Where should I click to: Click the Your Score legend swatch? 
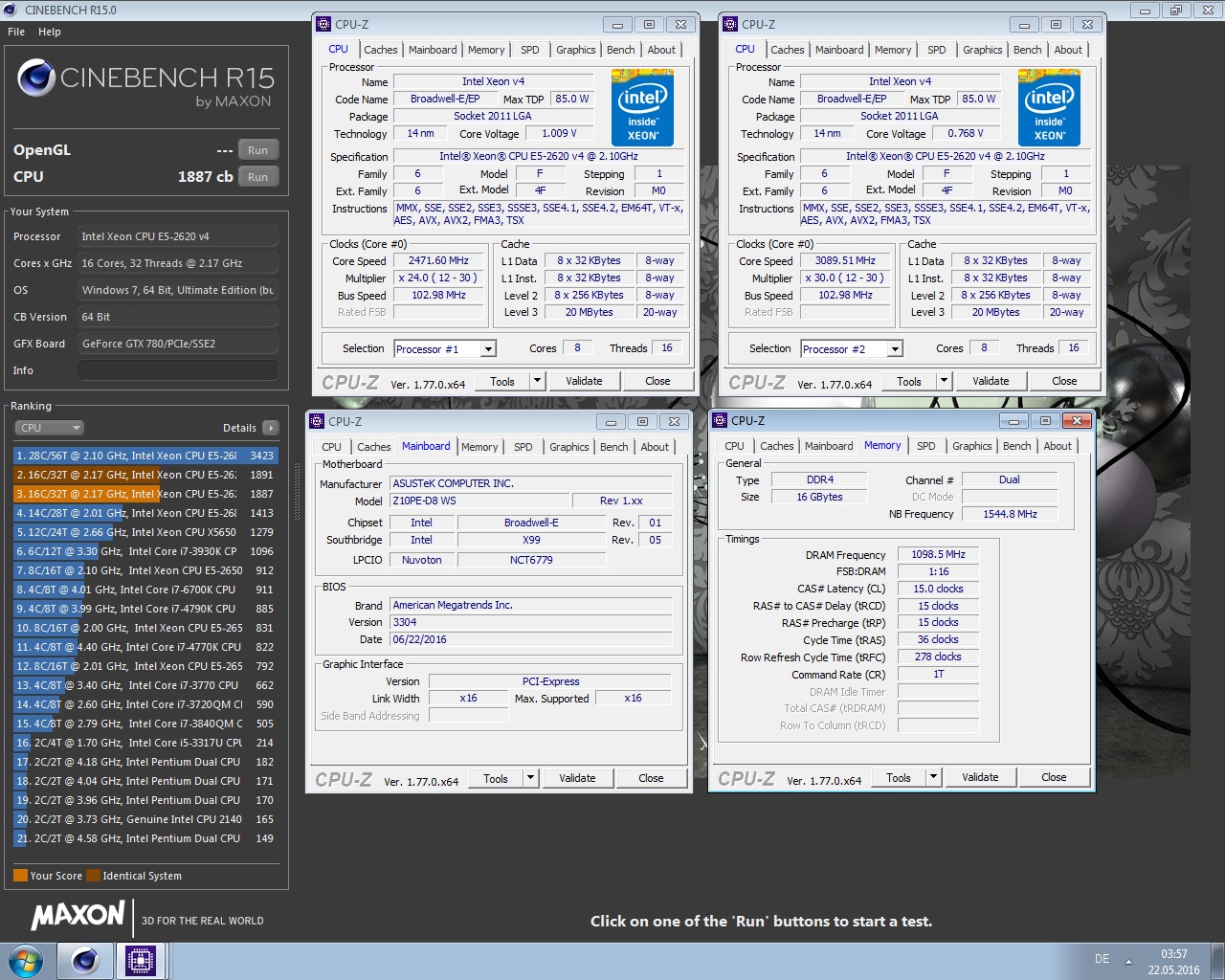(20, 876)
